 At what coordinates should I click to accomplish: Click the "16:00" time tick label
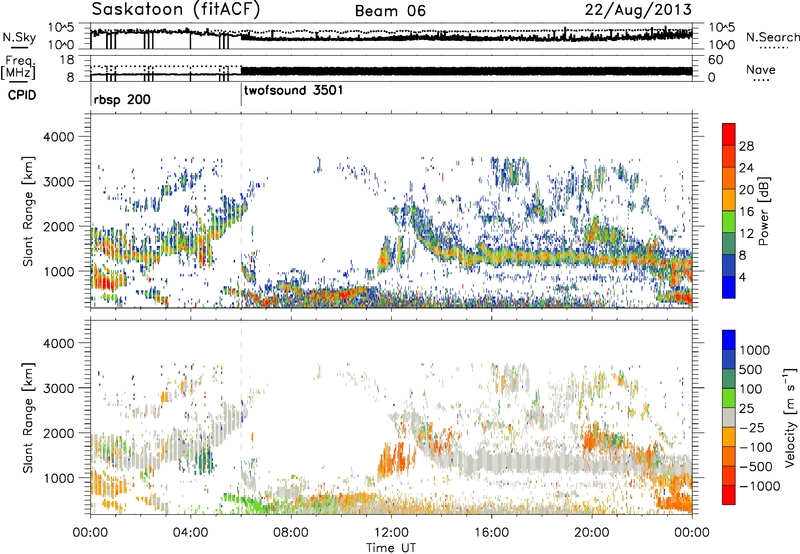click(491, 533)
